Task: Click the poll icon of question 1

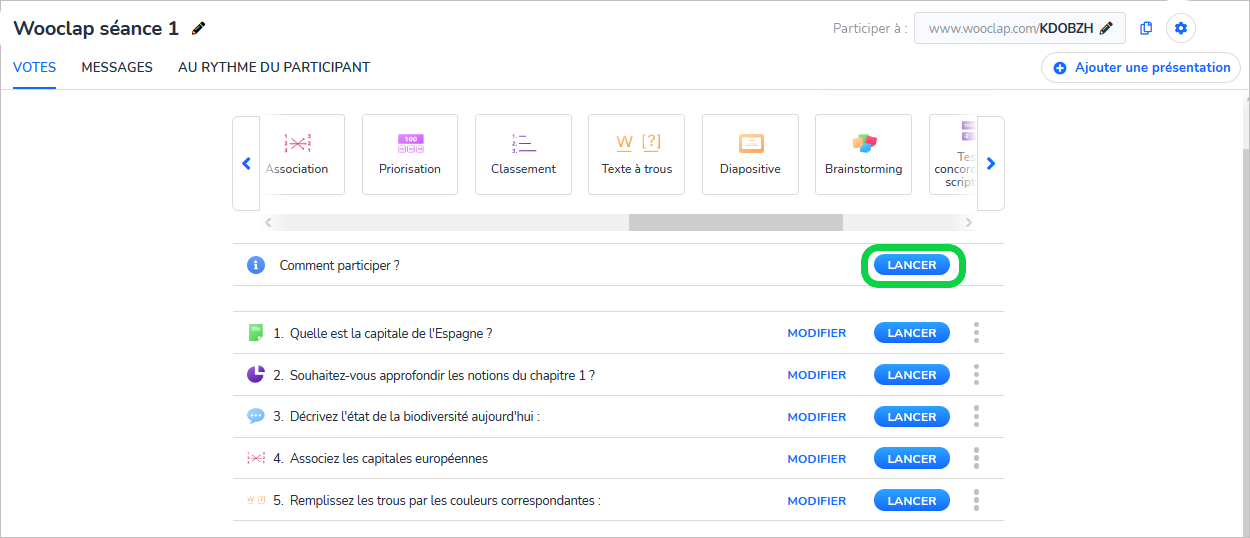Action: coord(256,333)
